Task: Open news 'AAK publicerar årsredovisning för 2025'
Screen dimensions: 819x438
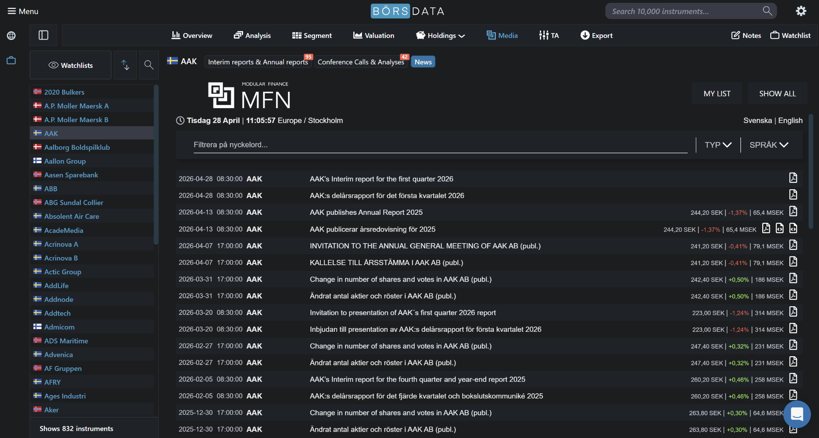Action: pyautogui.click(x=372, y=229)
